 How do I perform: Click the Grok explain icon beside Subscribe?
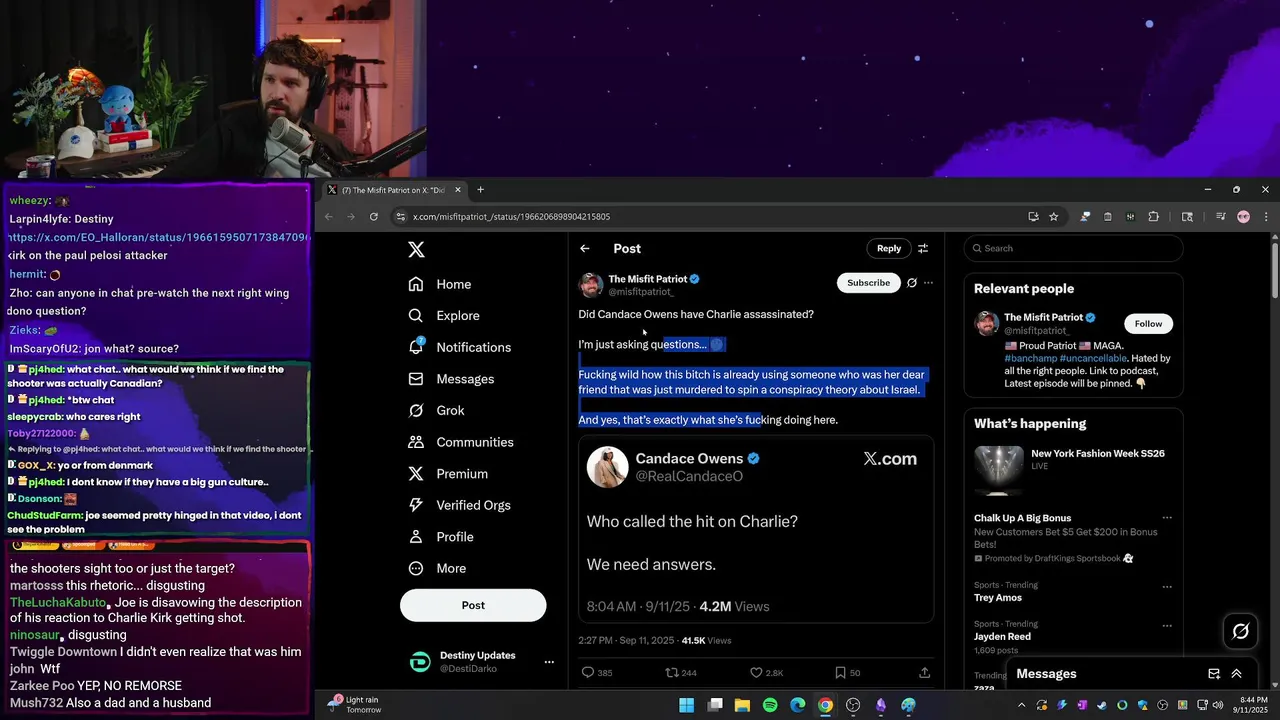tap(911, 283)
